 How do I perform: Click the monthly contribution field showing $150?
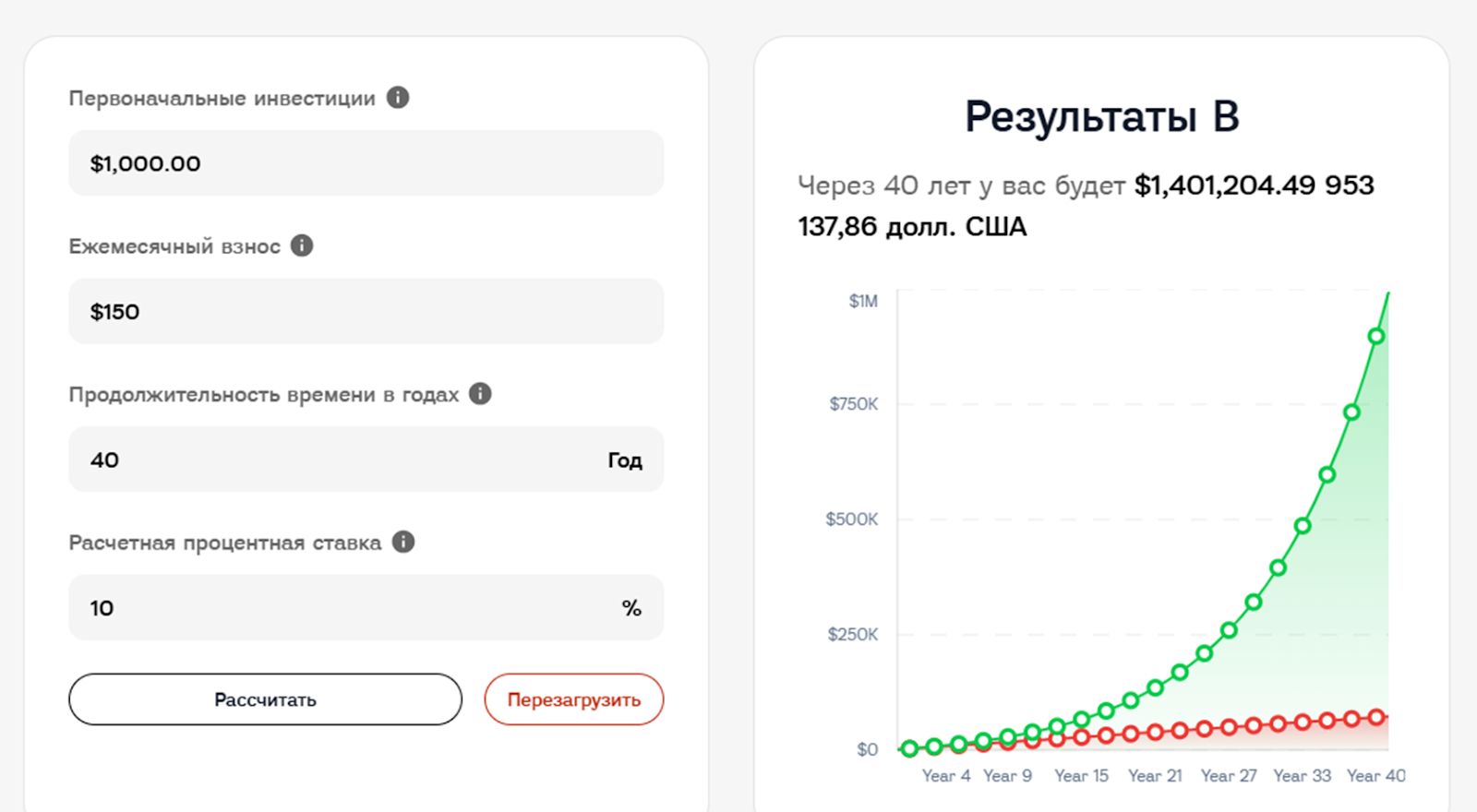point(366,312)
